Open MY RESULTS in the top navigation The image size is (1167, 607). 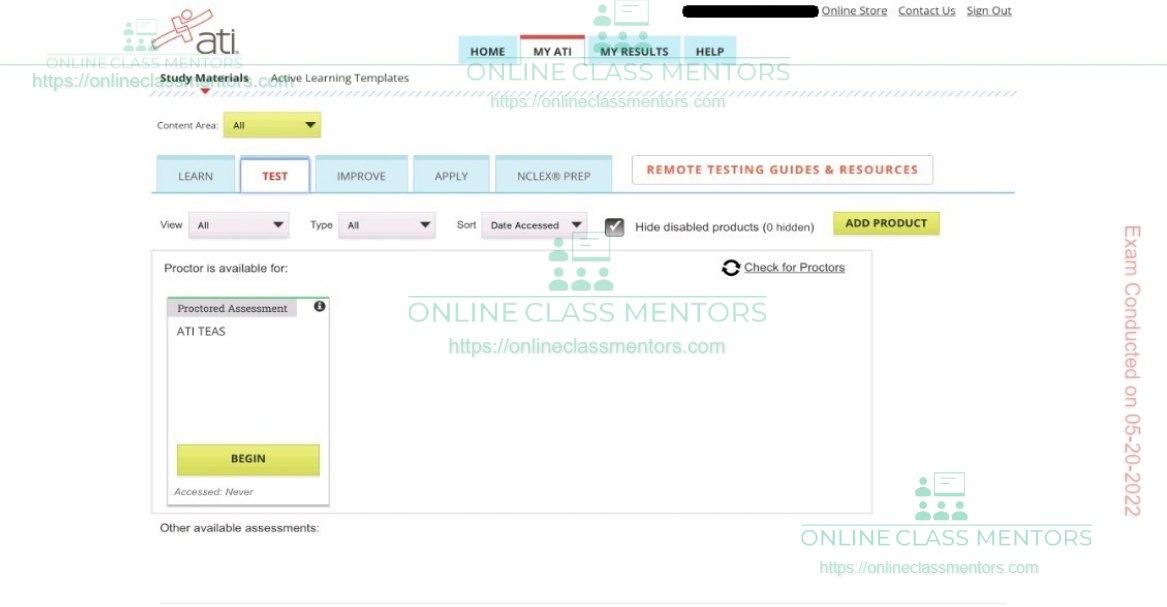click(634, 52)
